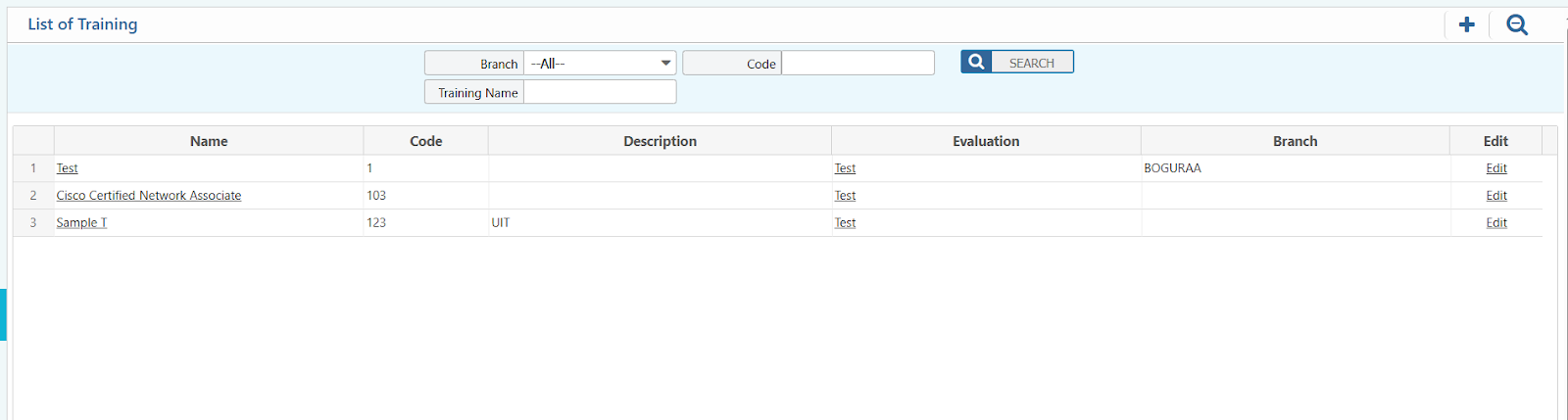Viewport: 1568px width, 420px height.
Task: Click the Name column header
Action: 209,141
